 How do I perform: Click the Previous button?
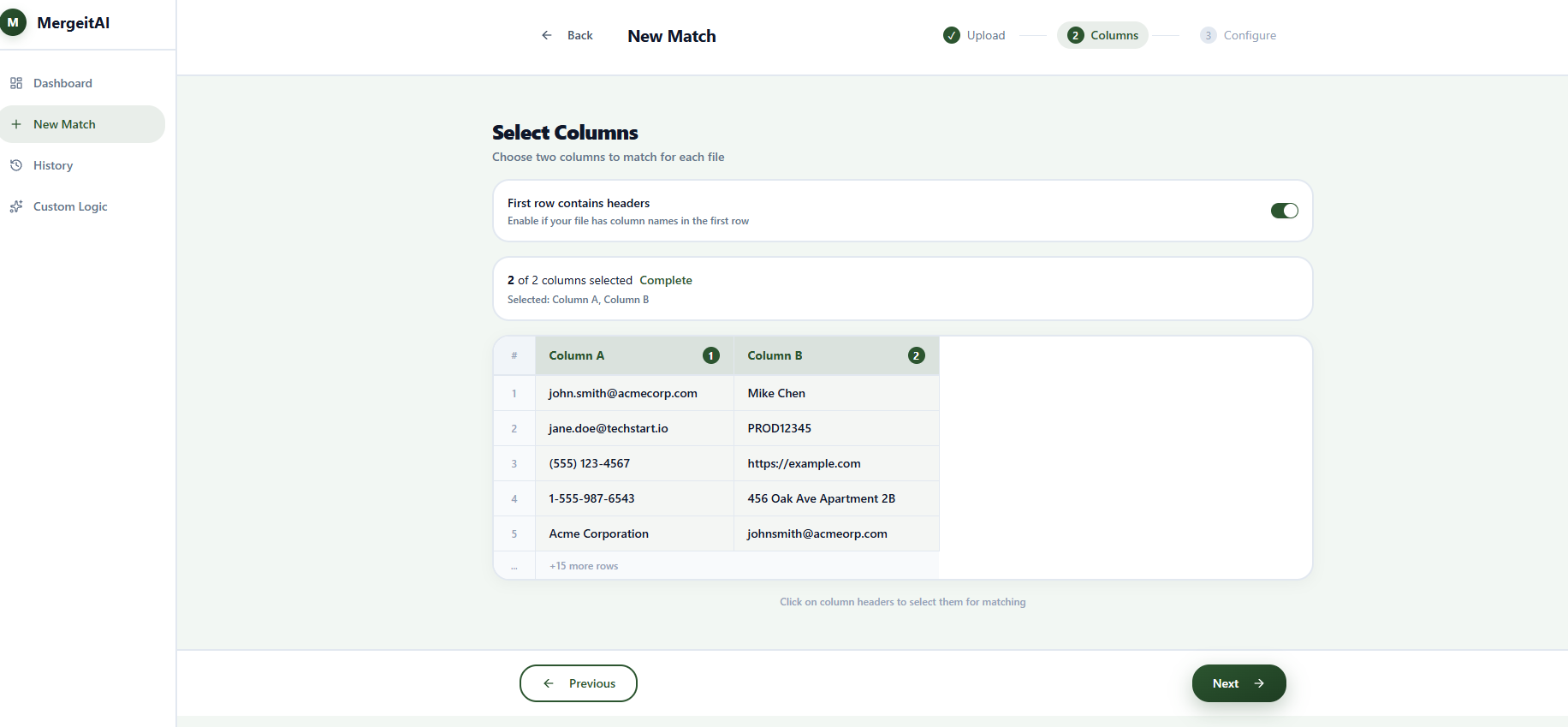coord(579,683)
